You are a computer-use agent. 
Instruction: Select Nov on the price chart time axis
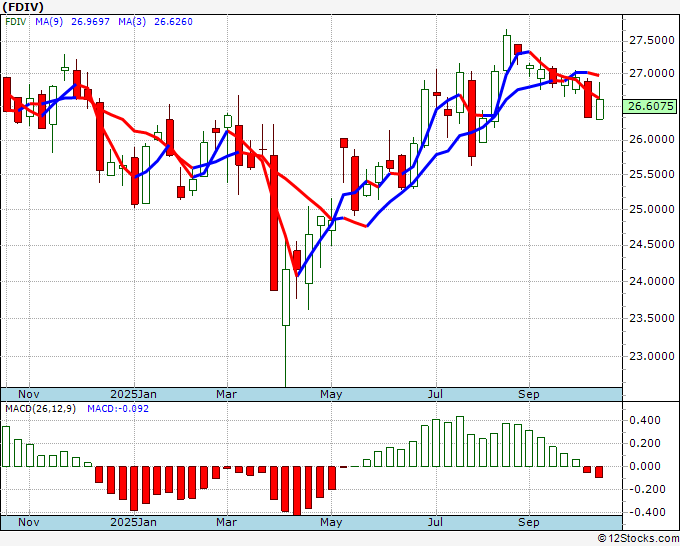[29, 394]
